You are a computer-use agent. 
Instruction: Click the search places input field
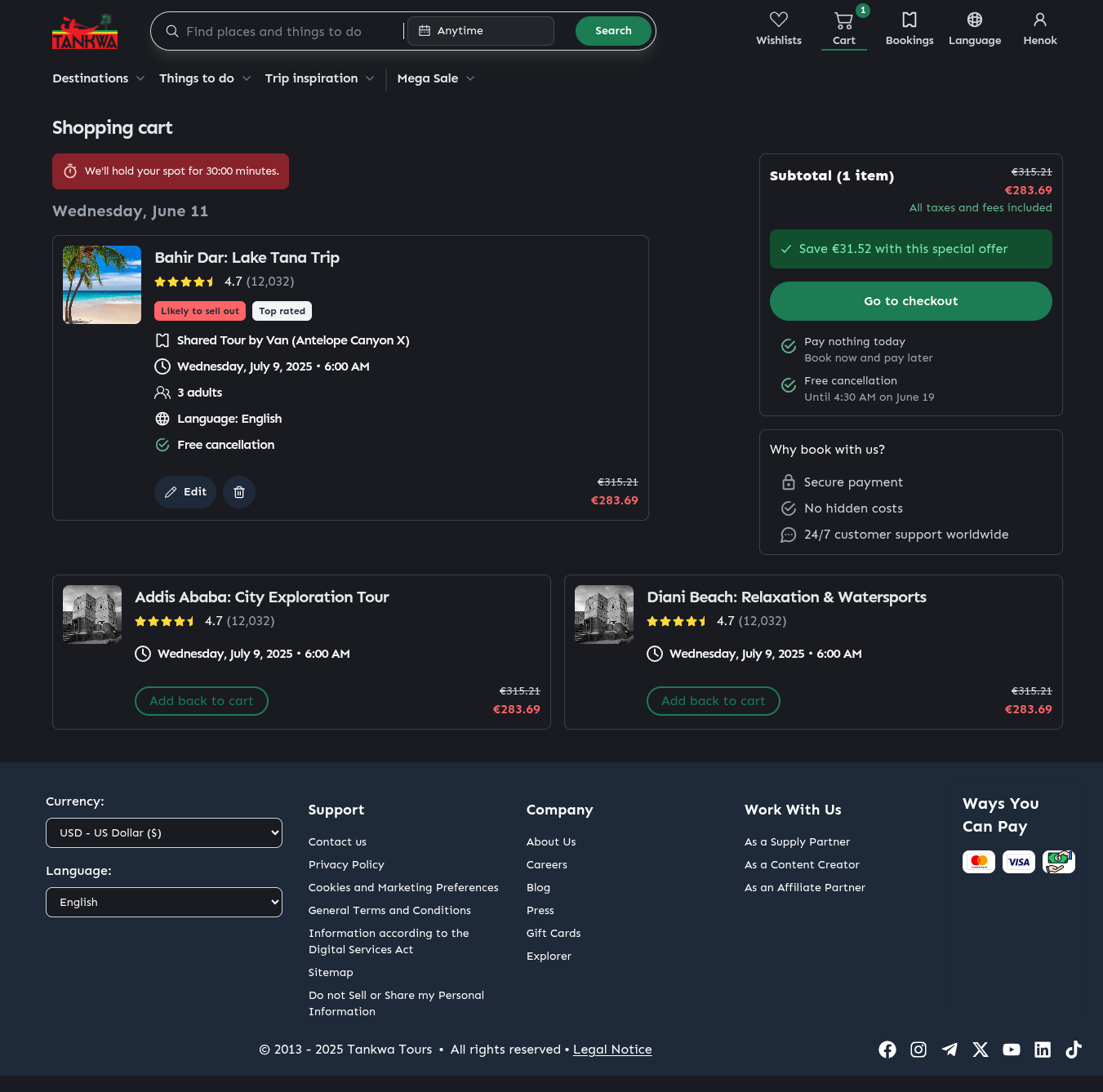[286, 32]
